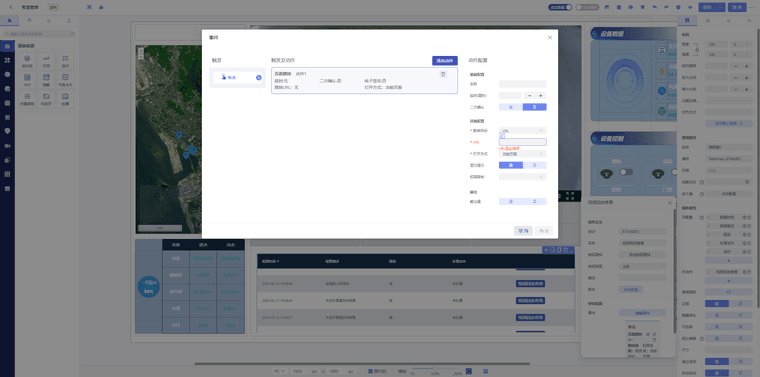Click the canvas zoom slider handle in bottom bar
This screenshot has height=377, width=760.
[435, 369]
